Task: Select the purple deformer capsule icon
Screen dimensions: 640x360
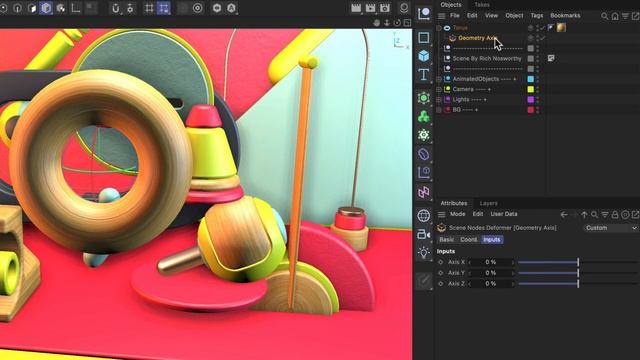Action: 424,154
